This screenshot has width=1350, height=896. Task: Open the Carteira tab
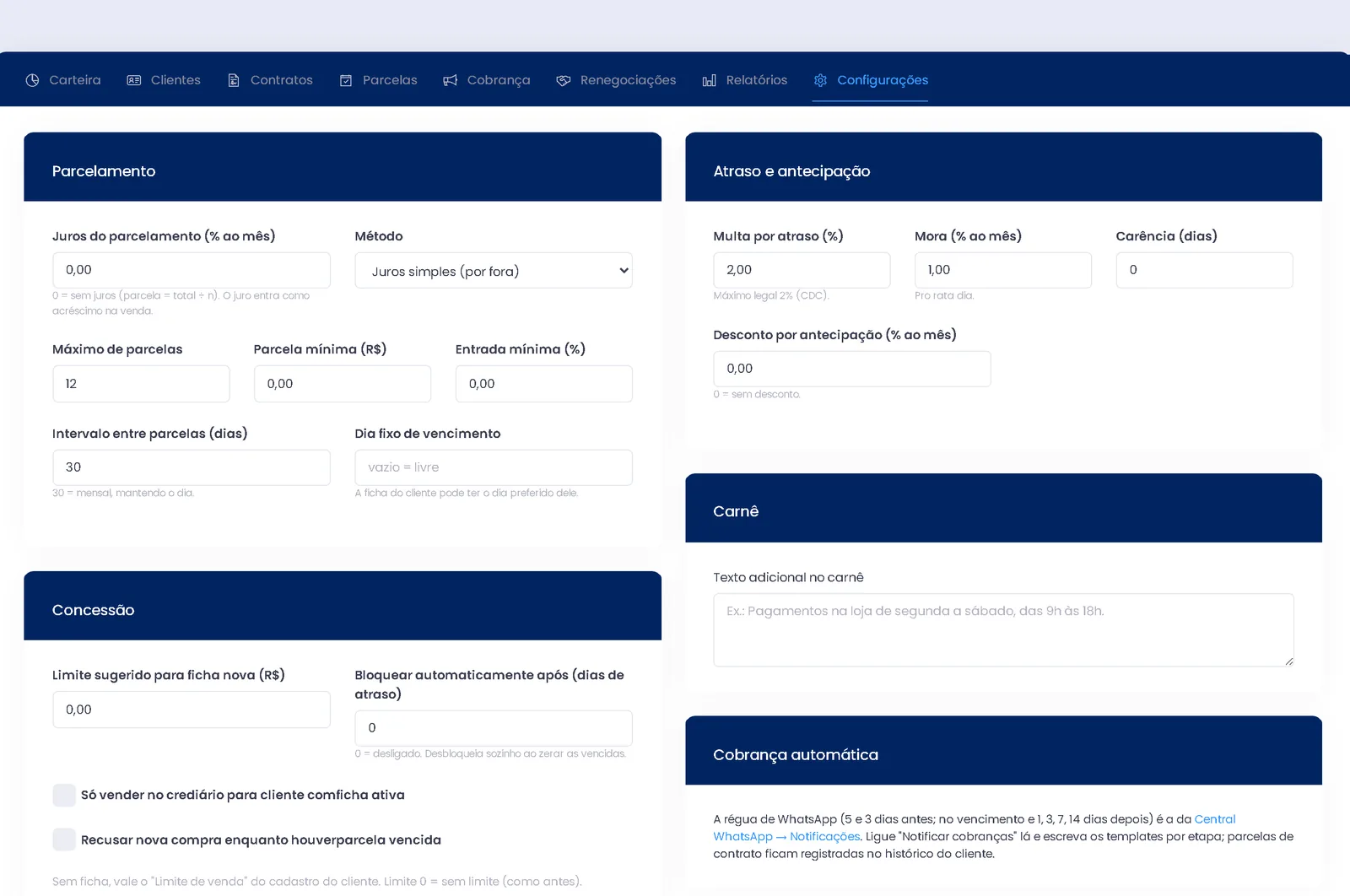(63, 80)
